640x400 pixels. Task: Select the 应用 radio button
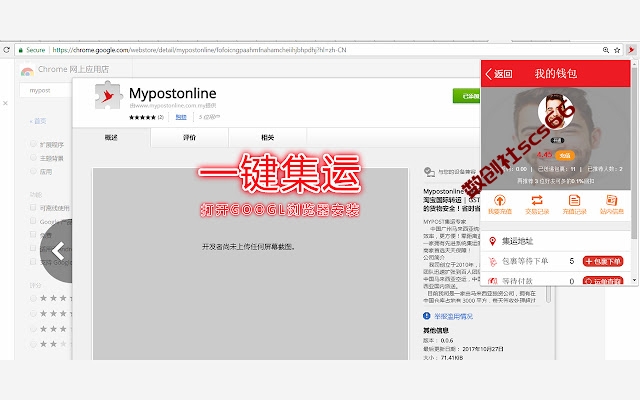[33, 171]
